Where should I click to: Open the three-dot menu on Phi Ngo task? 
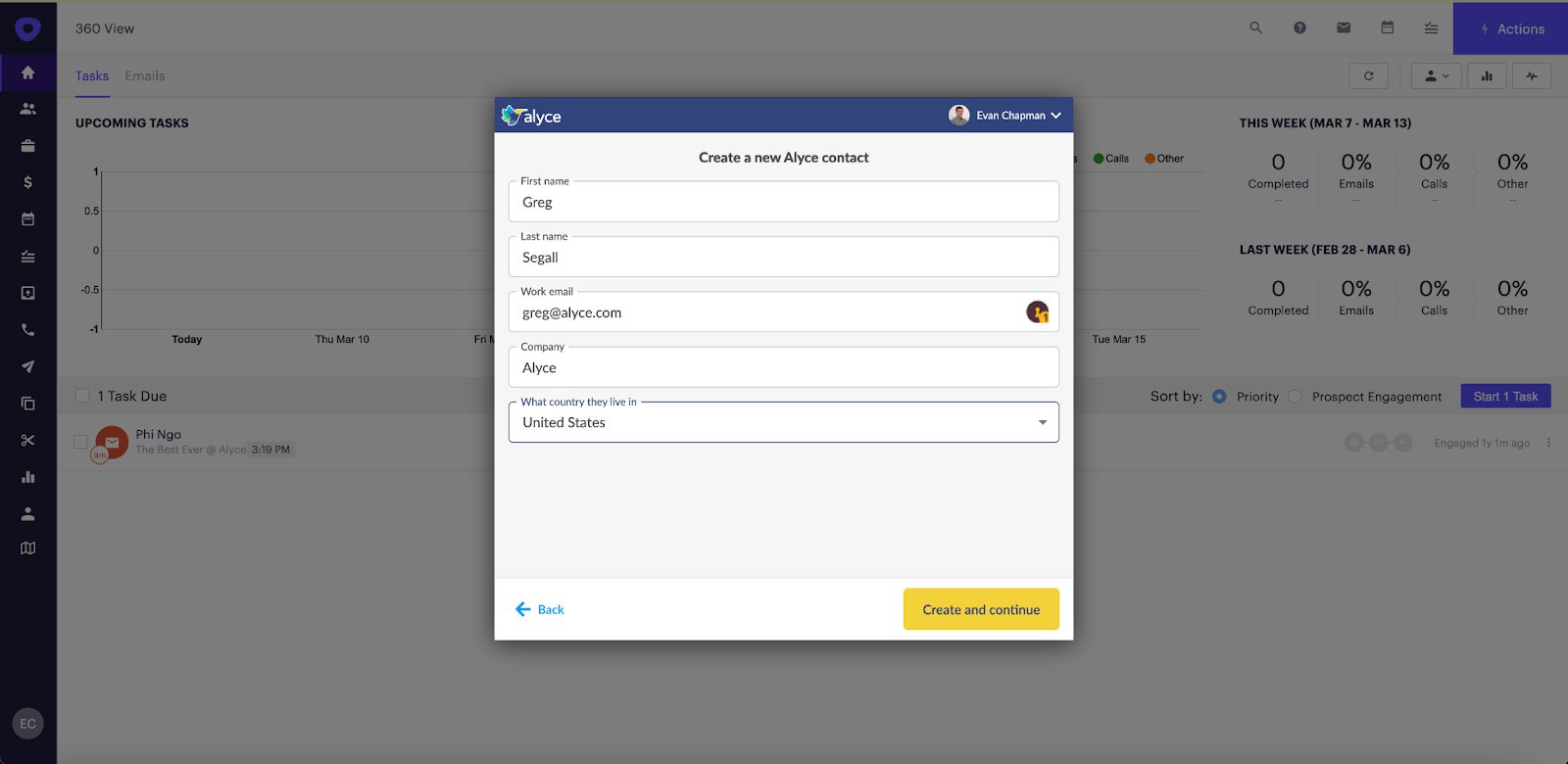(x=1548, y=443)
